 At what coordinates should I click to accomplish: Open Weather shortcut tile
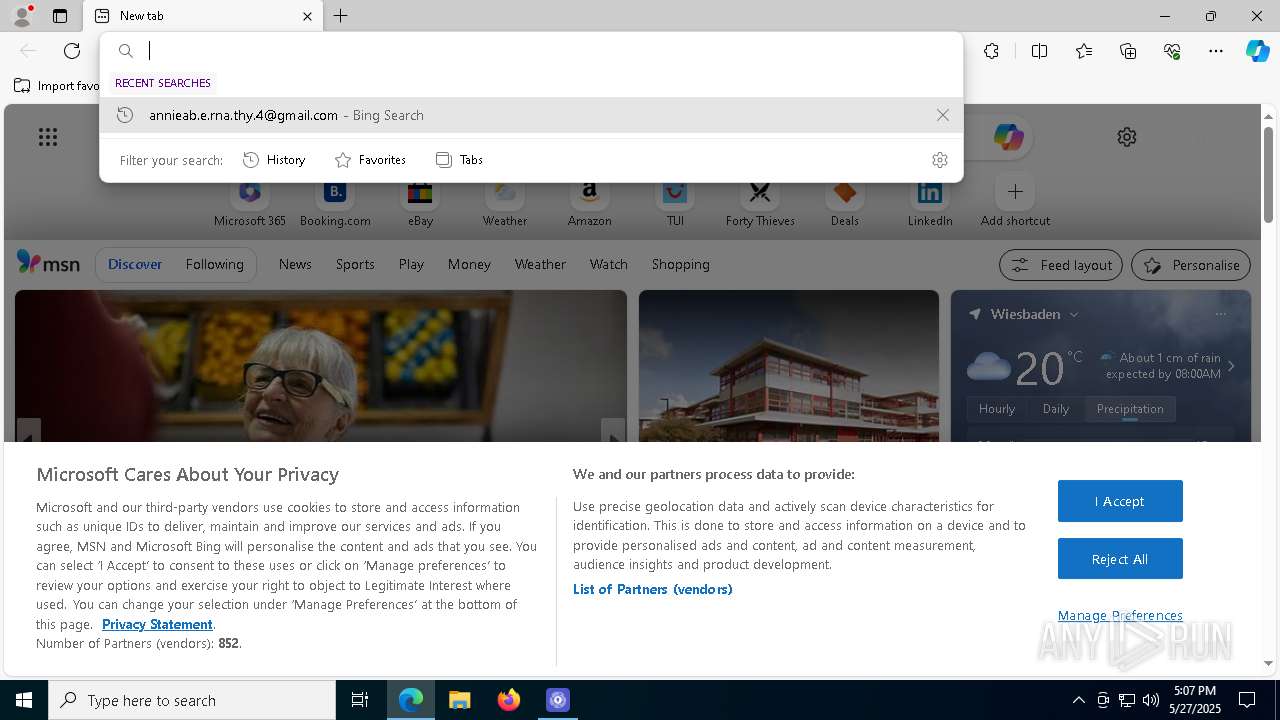click(x=505, y=203)
